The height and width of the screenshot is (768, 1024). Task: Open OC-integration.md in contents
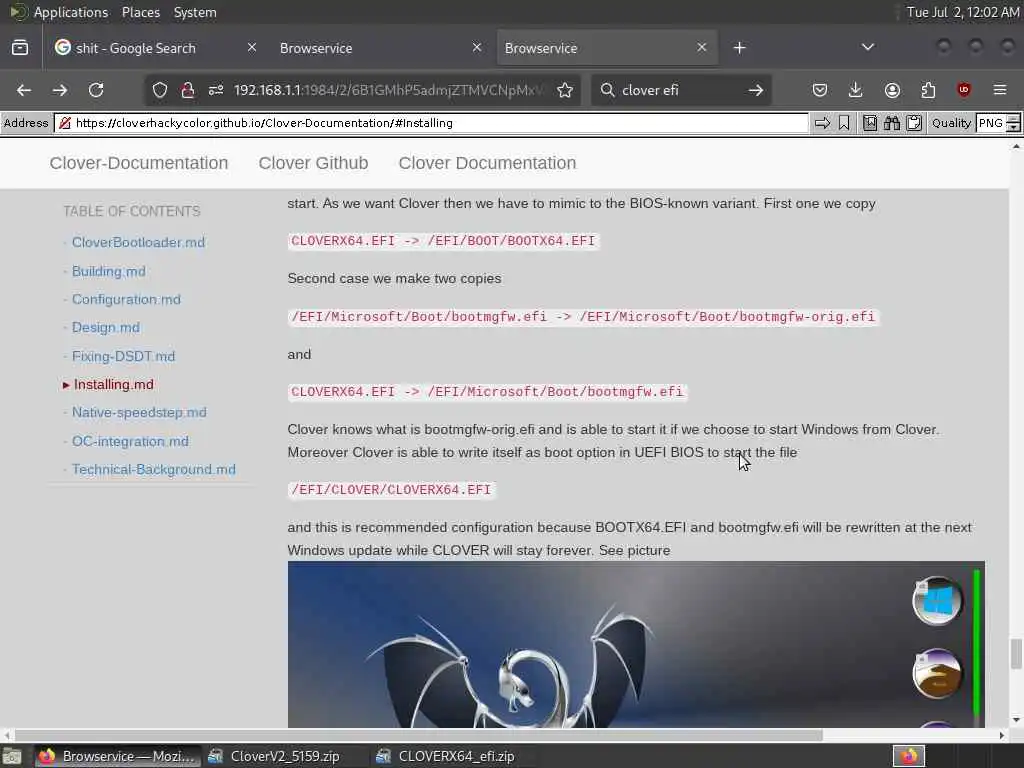pyautogui.click(x=130, y=441)
